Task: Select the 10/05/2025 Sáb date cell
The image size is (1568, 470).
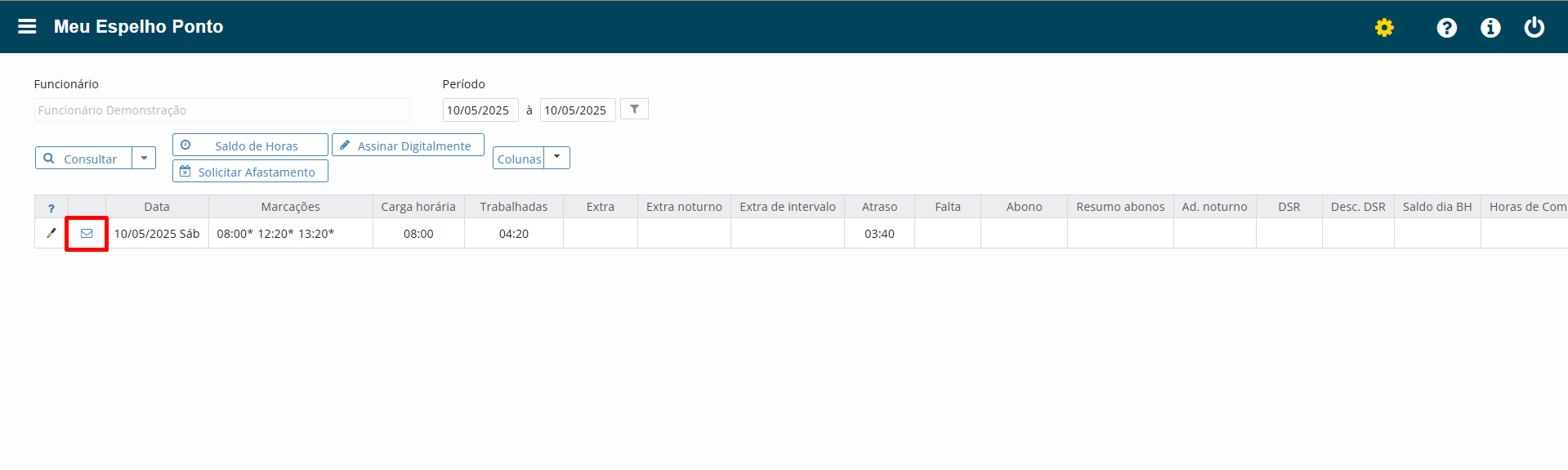Action: point(157,234)
